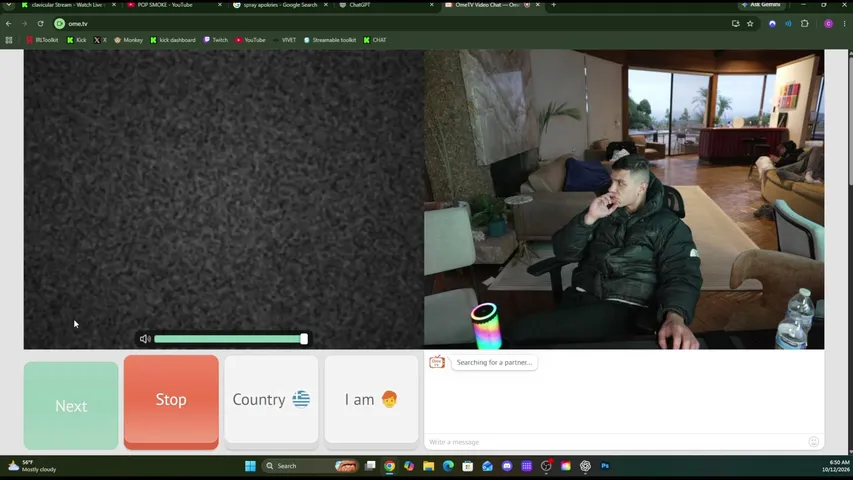Open the Chrome profile avatar
The image size is (853, 480).
(829, 23)
